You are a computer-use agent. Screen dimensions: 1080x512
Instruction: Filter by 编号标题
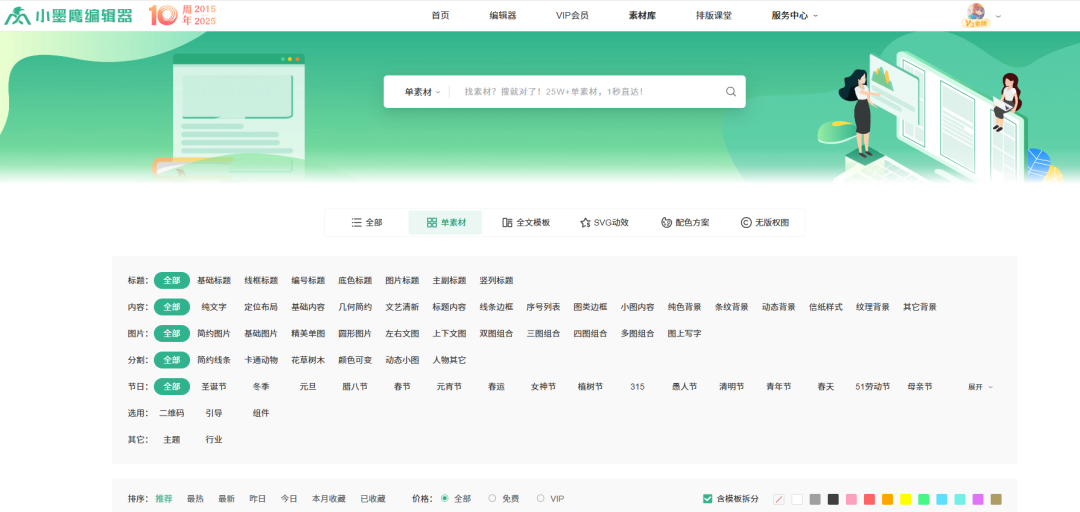[308, 280]
